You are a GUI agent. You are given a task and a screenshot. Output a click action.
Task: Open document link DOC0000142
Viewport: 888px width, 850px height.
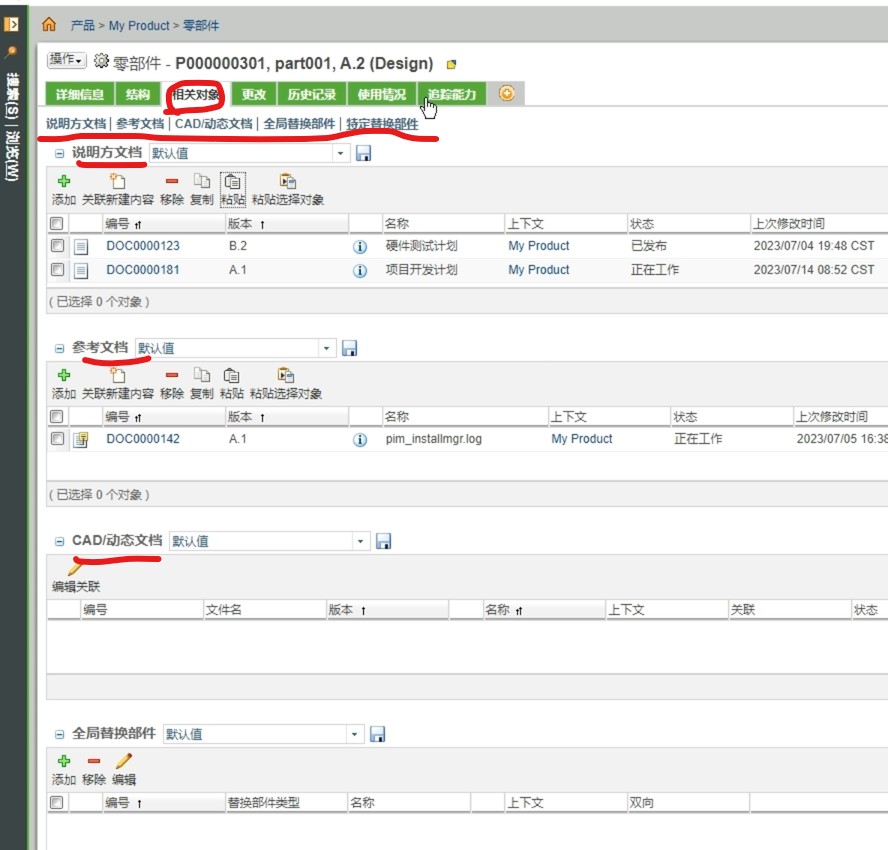(x=143, y=439)
